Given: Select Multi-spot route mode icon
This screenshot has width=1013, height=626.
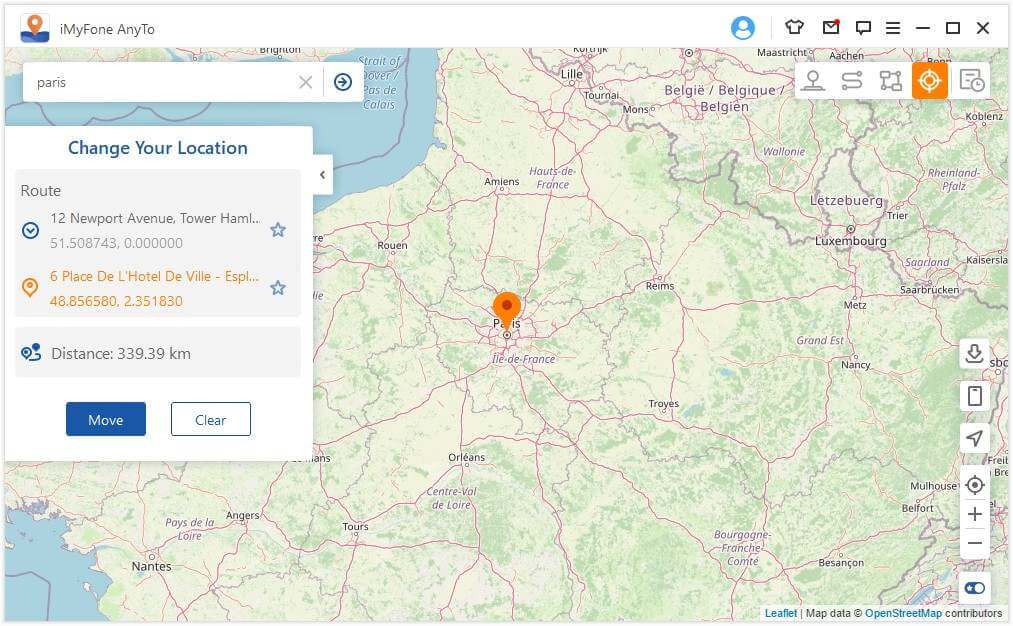Looking at the screenshot, I should pos(891,81).
